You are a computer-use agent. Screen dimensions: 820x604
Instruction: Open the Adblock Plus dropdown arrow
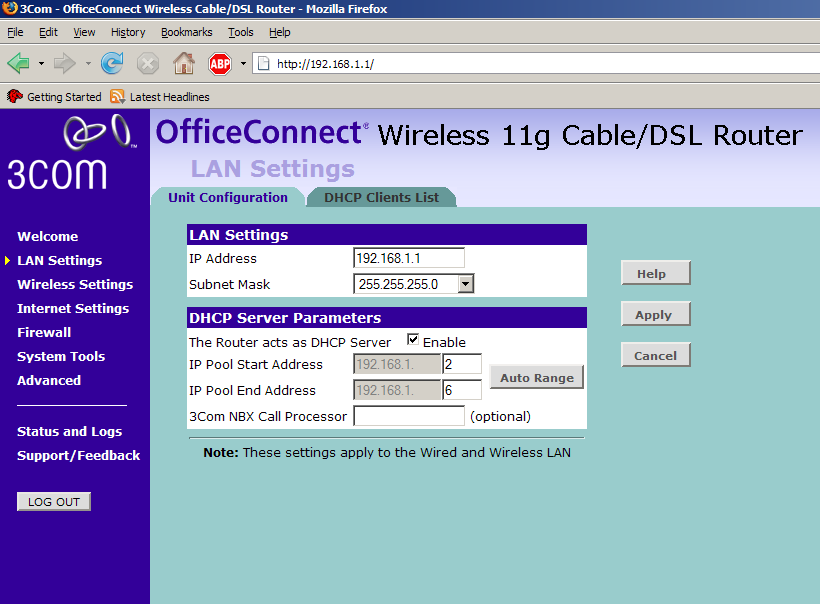243,64
